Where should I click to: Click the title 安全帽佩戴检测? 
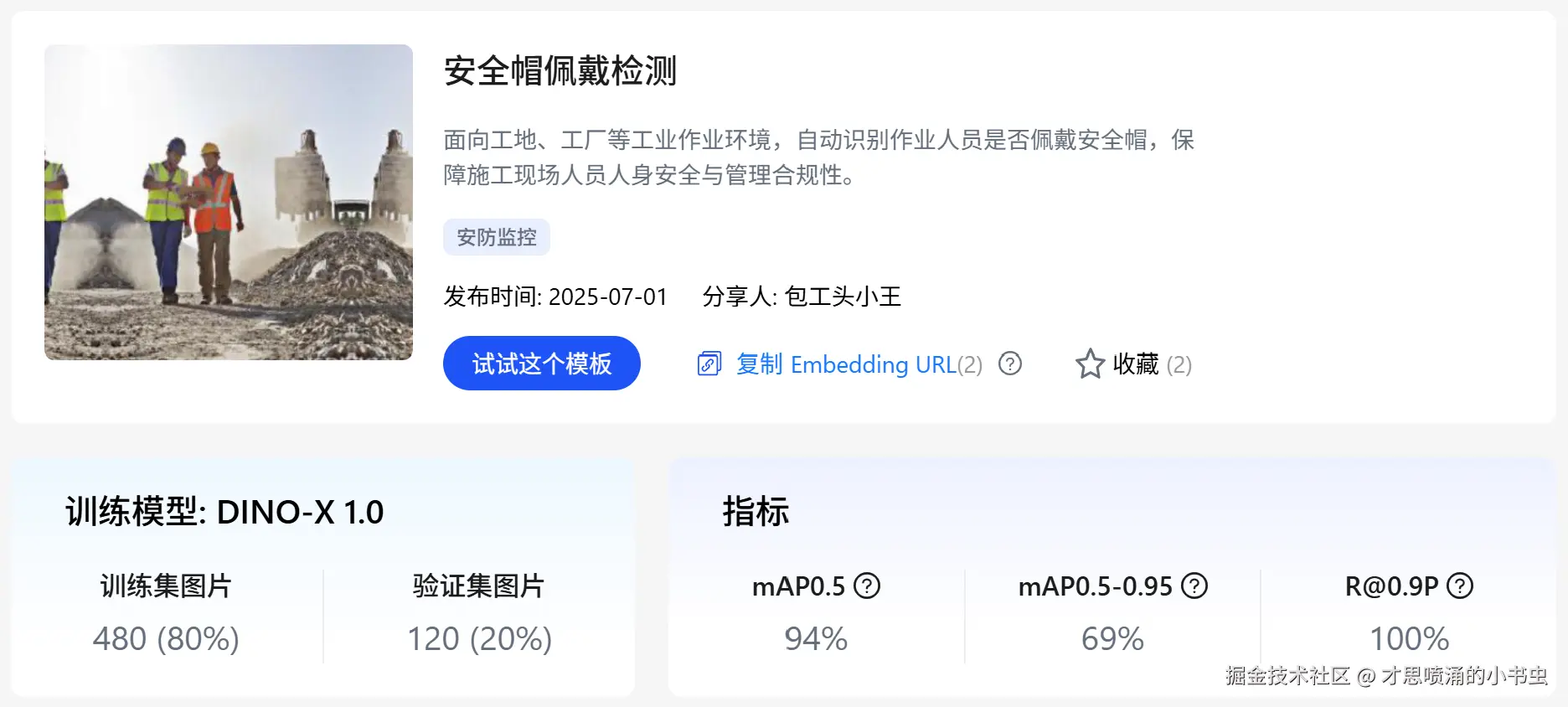(x=560, y=71)
